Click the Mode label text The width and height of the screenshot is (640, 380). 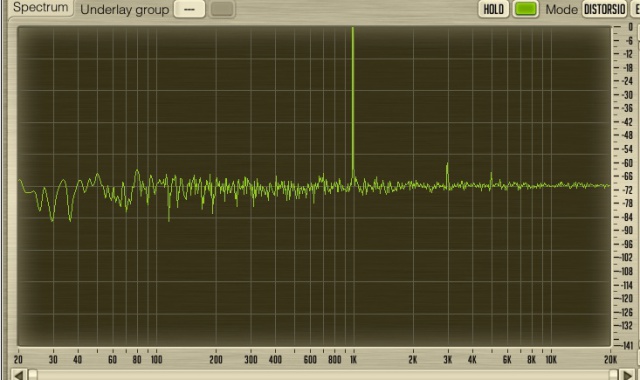point(562,10)
